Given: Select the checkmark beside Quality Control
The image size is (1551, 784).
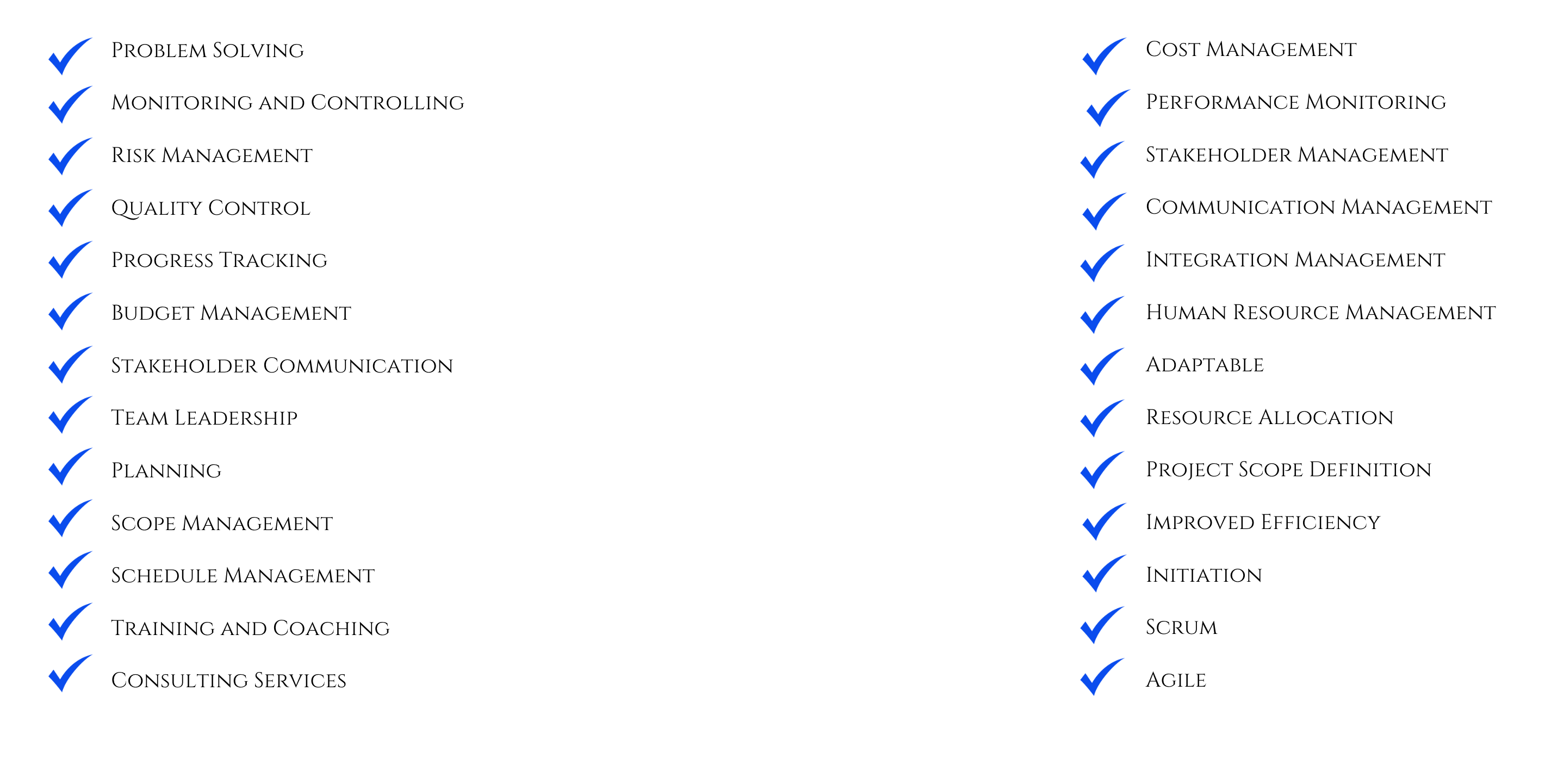Looking at the screenshot, I should coord(69,208).
